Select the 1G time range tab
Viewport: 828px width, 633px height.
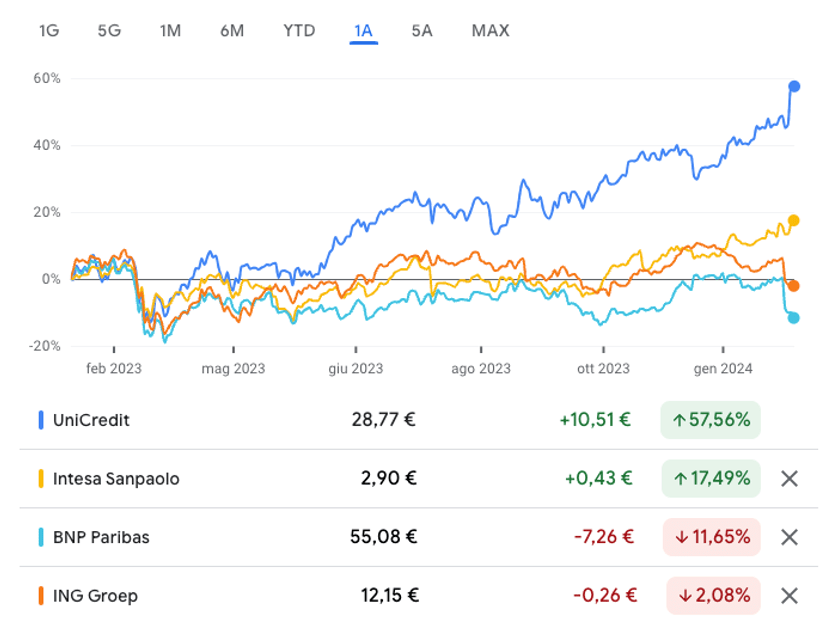(x=49, y=31)
